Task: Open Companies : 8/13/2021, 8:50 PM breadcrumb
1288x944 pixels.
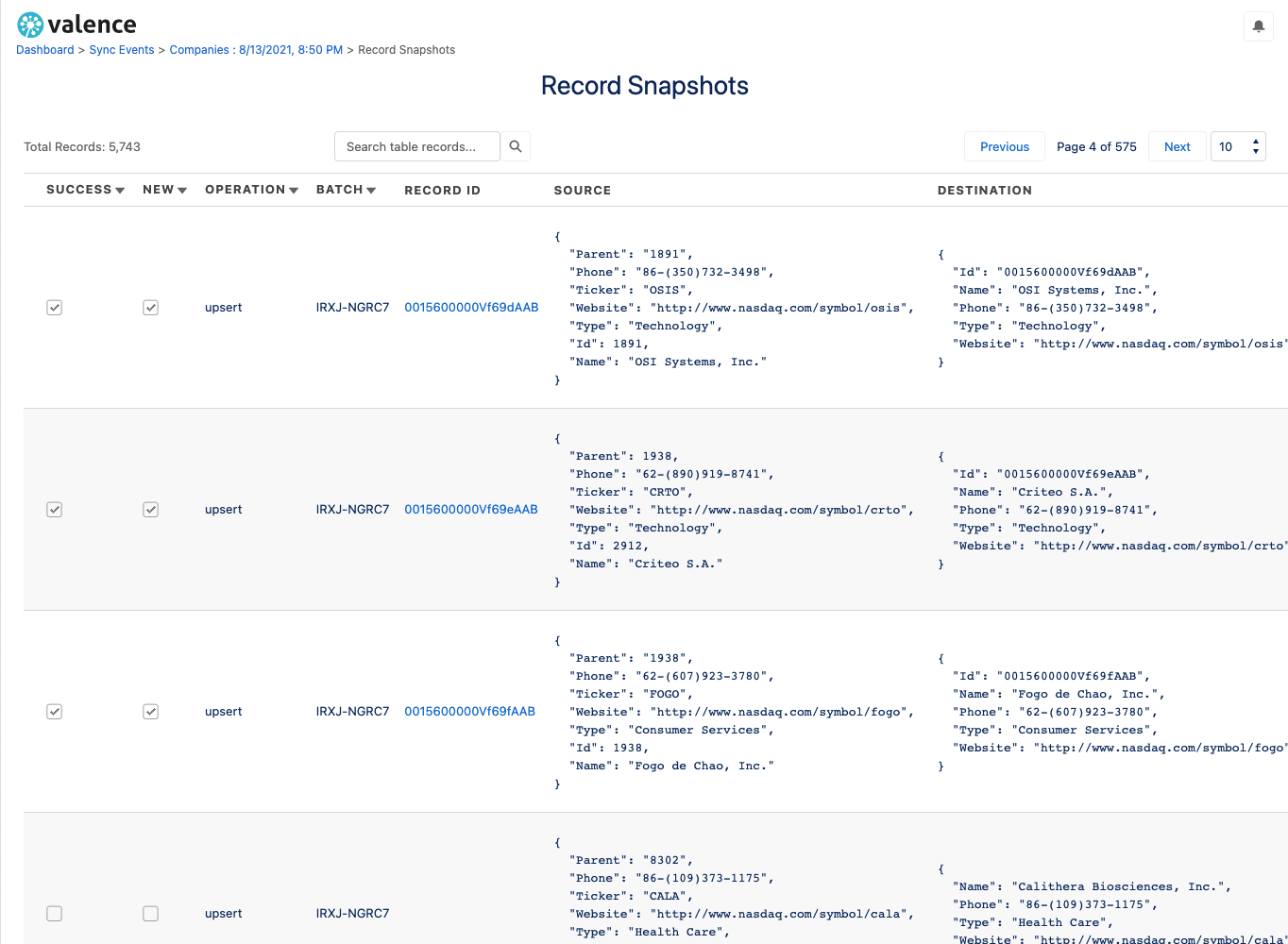Action: coord(256,50)
